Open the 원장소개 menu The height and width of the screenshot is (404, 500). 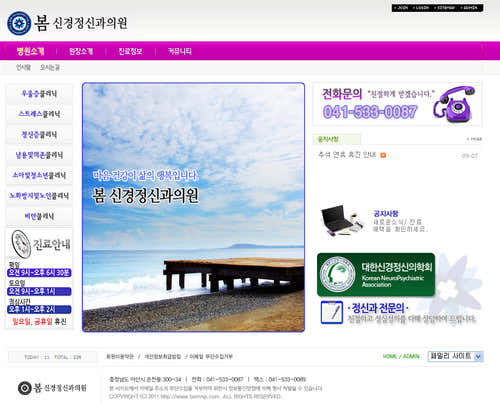(x=81, y=51)
